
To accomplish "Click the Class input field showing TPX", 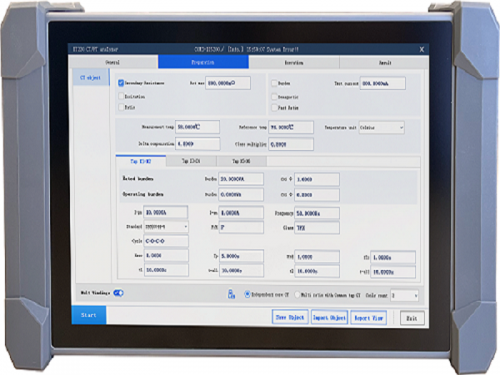I will 317,228.
